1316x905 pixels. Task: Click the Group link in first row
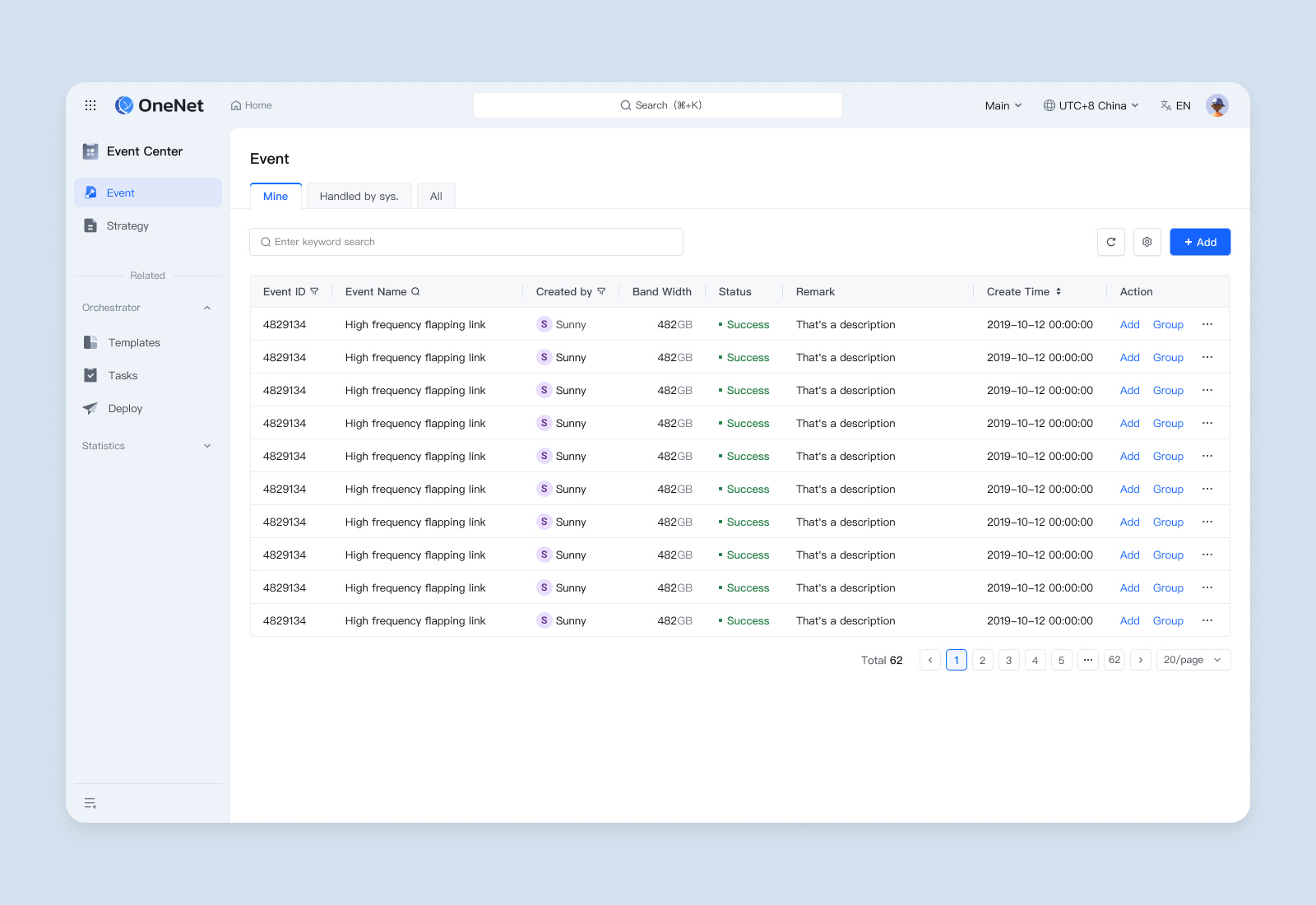click(x=1167, y=324)
